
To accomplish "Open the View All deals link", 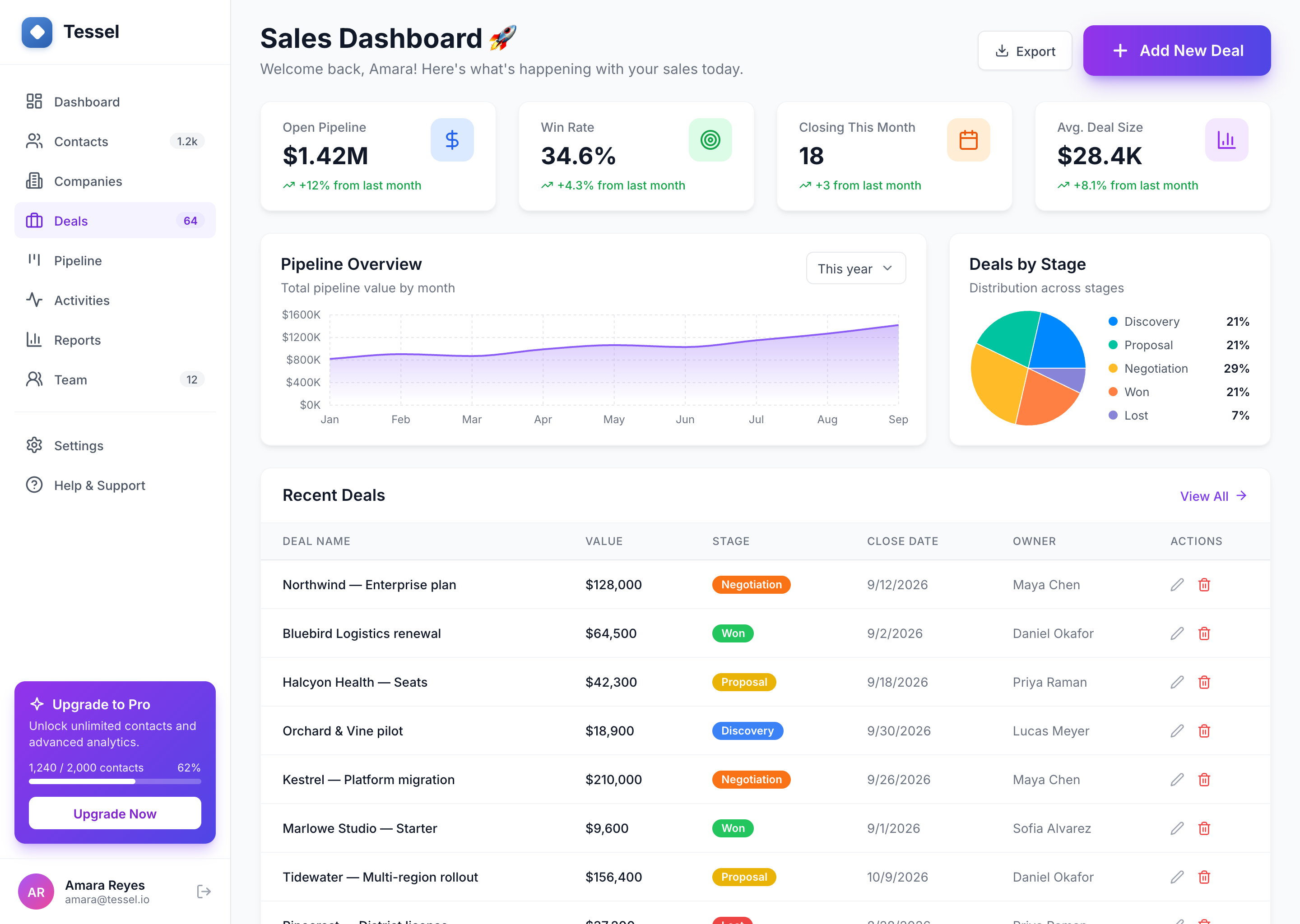I will [1213, 496].
